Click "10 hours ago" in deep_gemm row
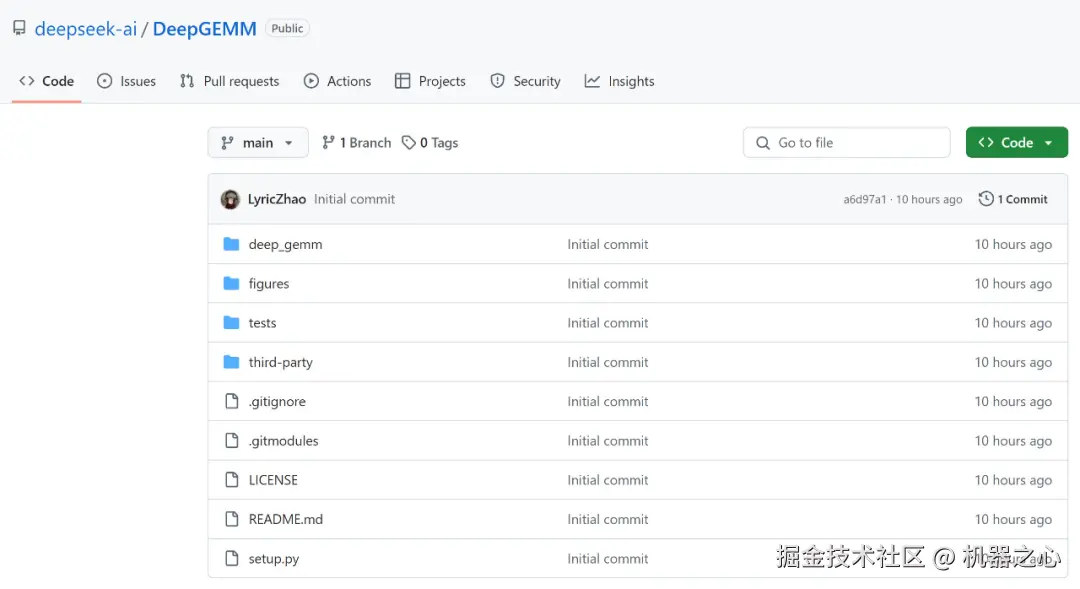 pos(1013,245)
